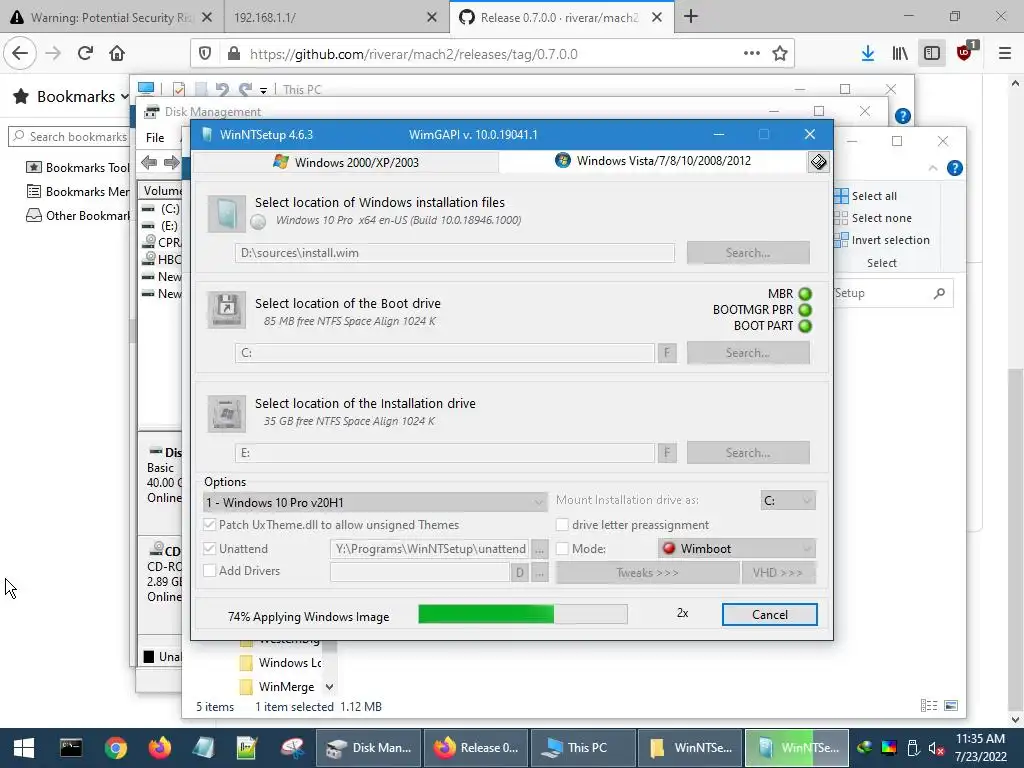1024x768 pixels.
Task: Click the Firefox back arrow button
Action: click(x=20, y=54)
